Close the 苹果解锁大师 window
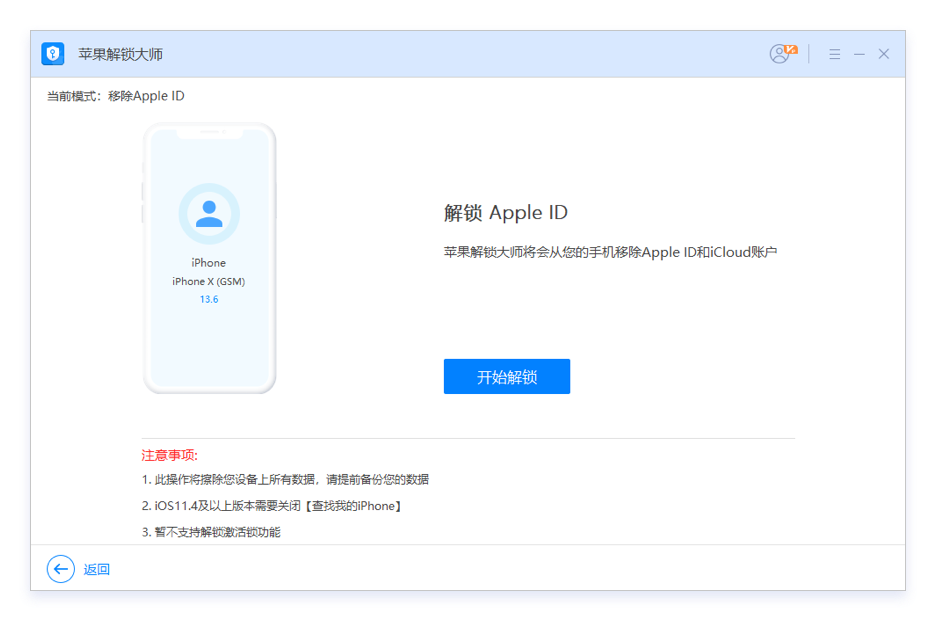This screenshot has width=936, height=621. coord(883,54)
